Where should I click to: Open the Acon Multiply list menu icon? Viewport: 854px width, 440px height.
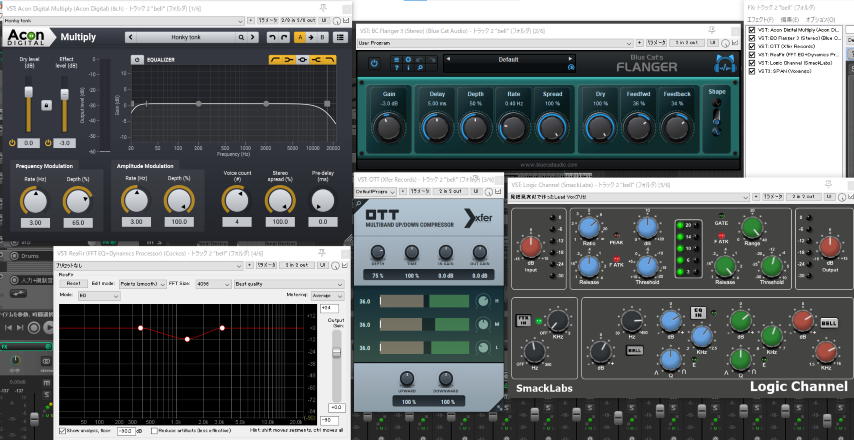[340, 37]
